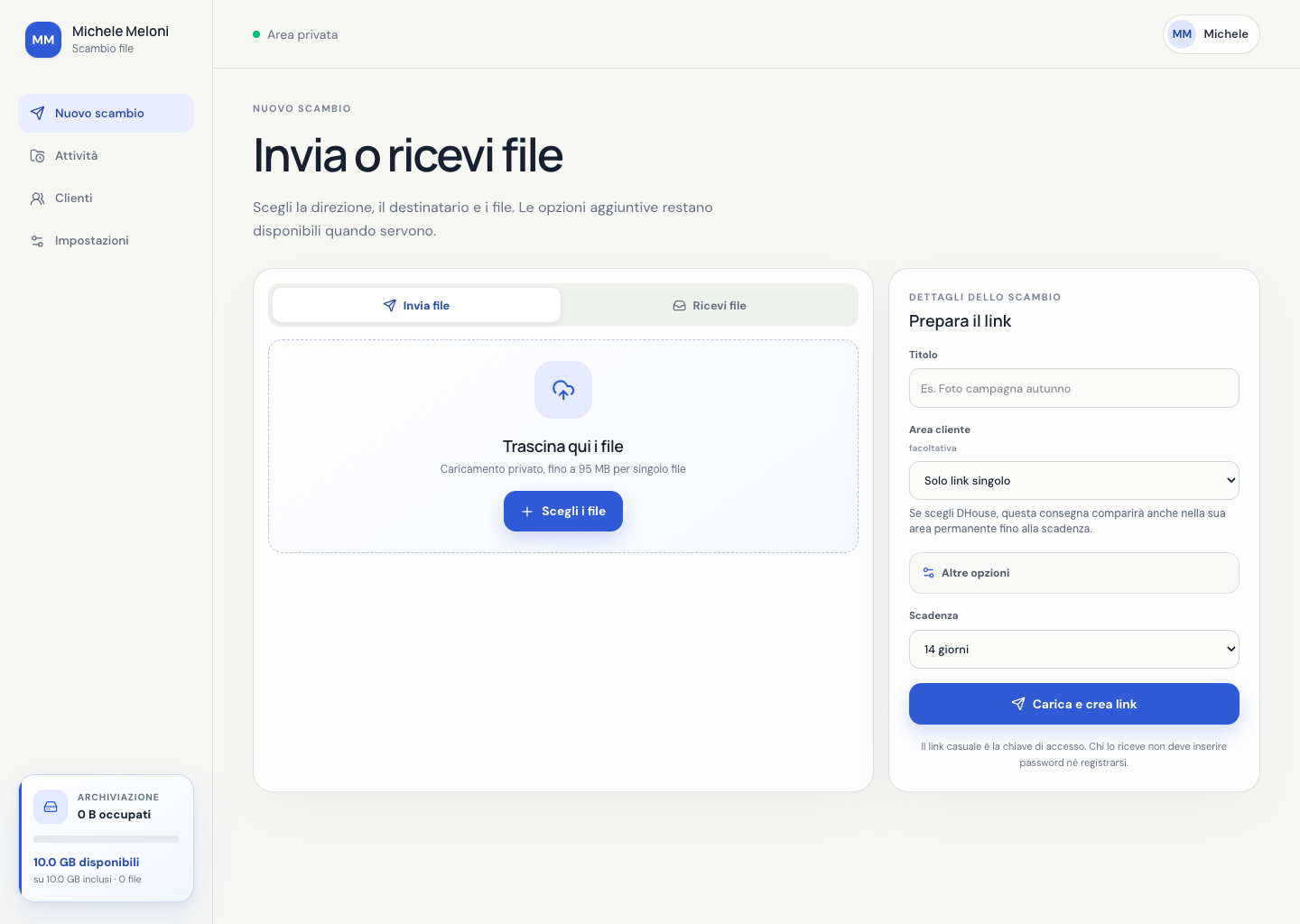Switch to the Ricevi file tab
The width and height of the screenshot is (1300, 924).
pyautogui.click(x=710, y=305)
